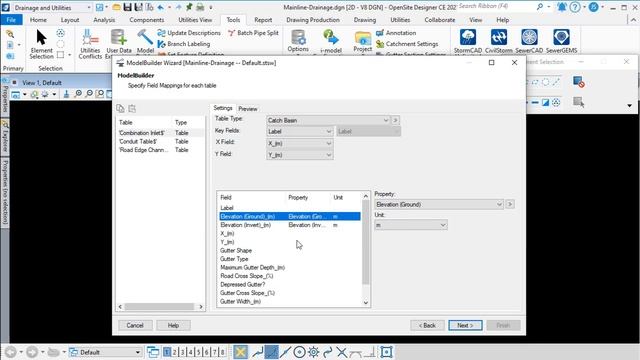Image resolution: width=640 pixels, height=360 pixels.
Task: Launch SewerCAD from the ribbon
Action: (529, 41)
